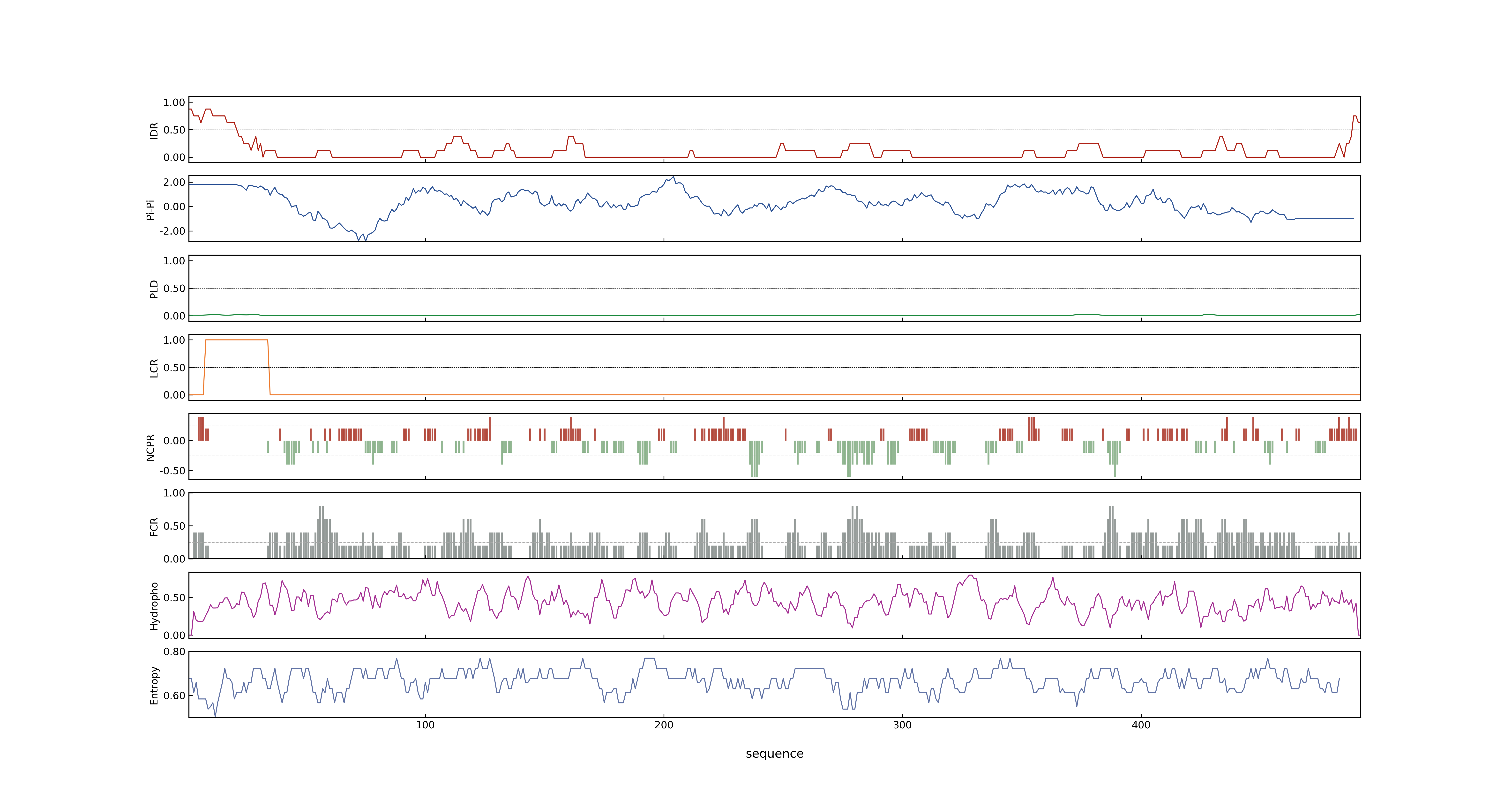Click the IDR y-axis label
1512x806 pixels.
pyautogui.click(x=154, y=130)
